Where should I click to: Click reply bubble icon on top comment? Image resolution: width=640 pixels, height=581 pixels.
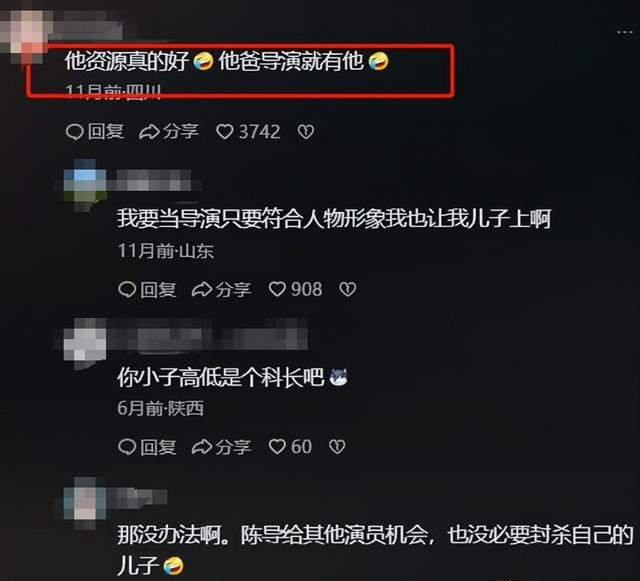coord(74,132)
